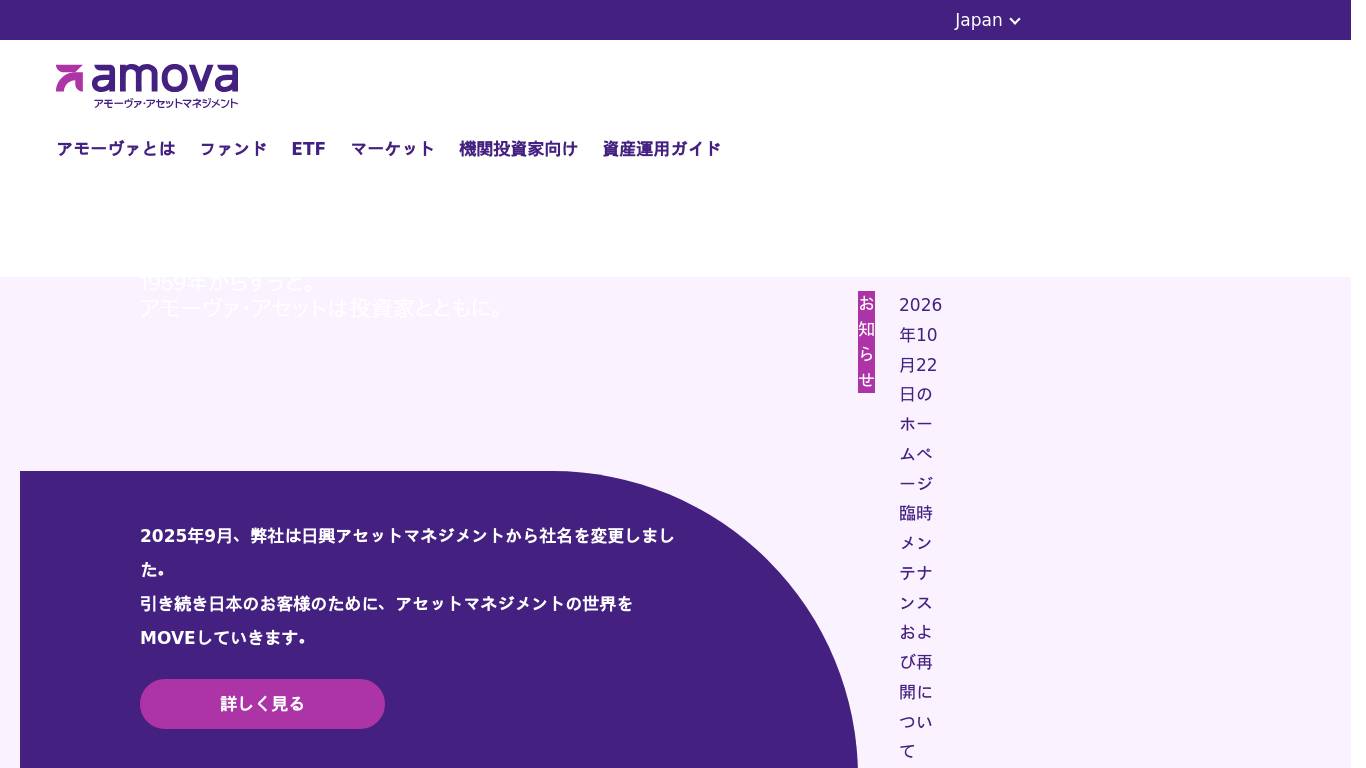The image size is (1366, 768).
Task: Open the 機関投資家向け menu
Action: pyautogui.click(x=519, y=149)
